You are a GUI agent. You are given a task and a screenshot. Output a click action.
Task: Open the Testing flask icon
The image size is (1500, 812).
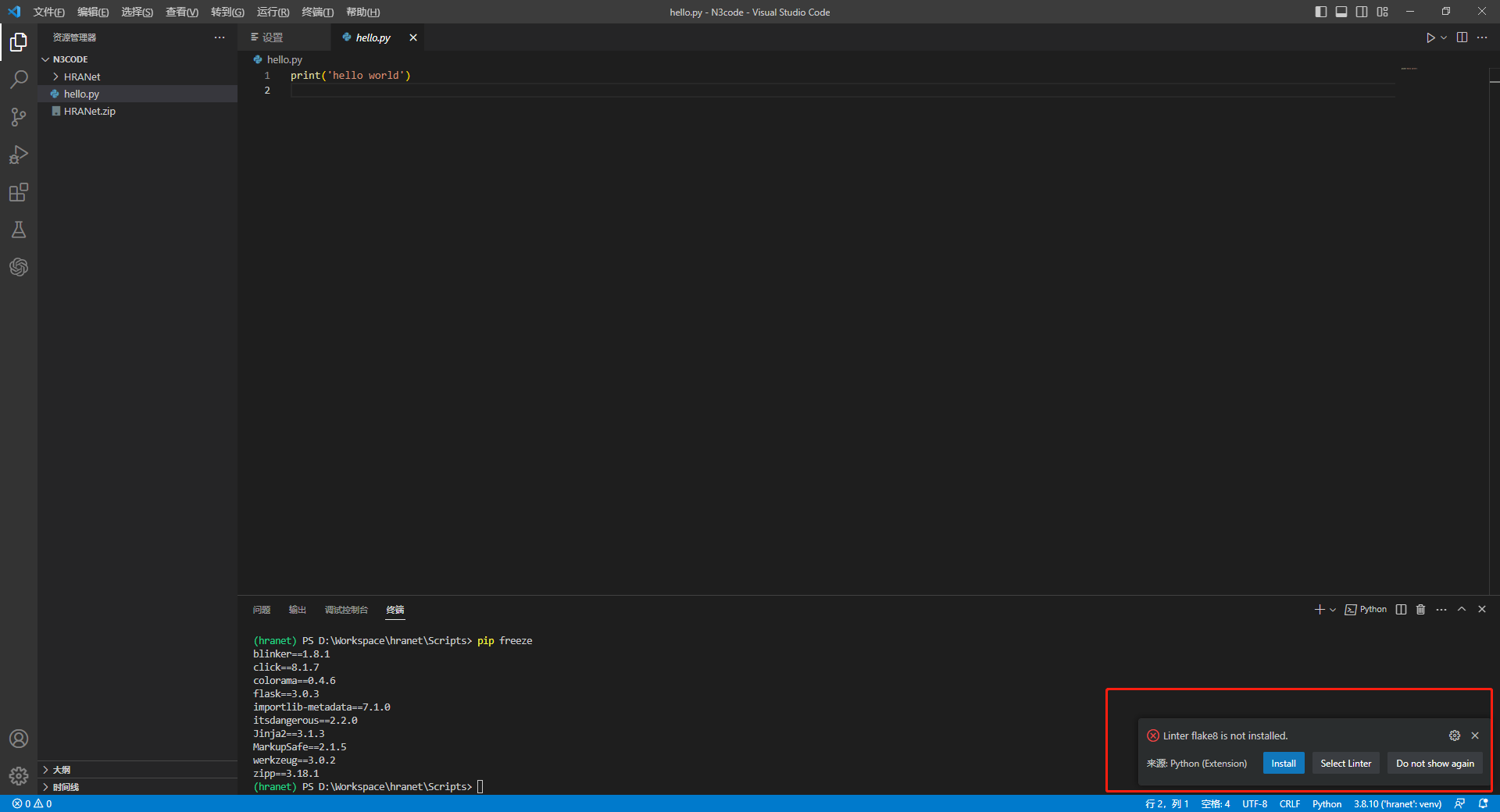click(19, 230)
